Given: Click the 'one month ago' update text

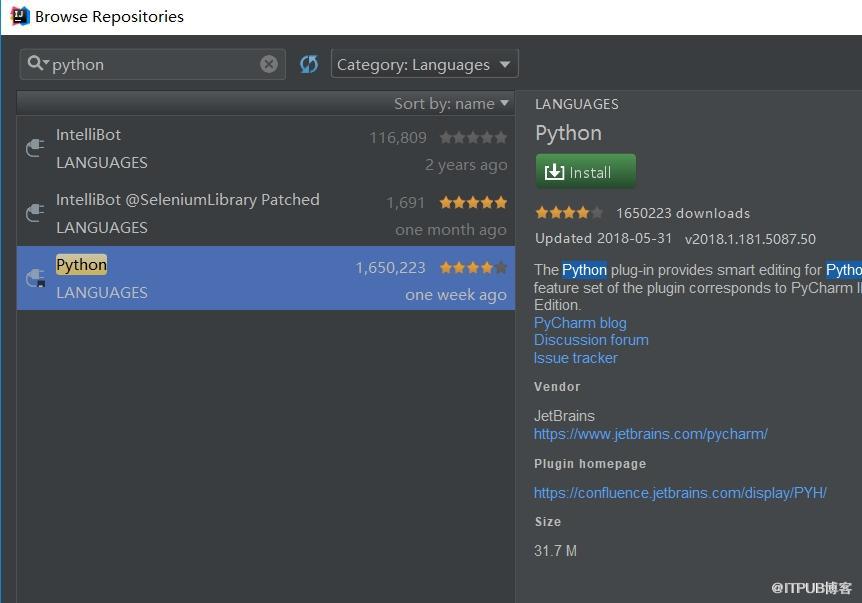Looking at the screenshot, I should [451, 230].
